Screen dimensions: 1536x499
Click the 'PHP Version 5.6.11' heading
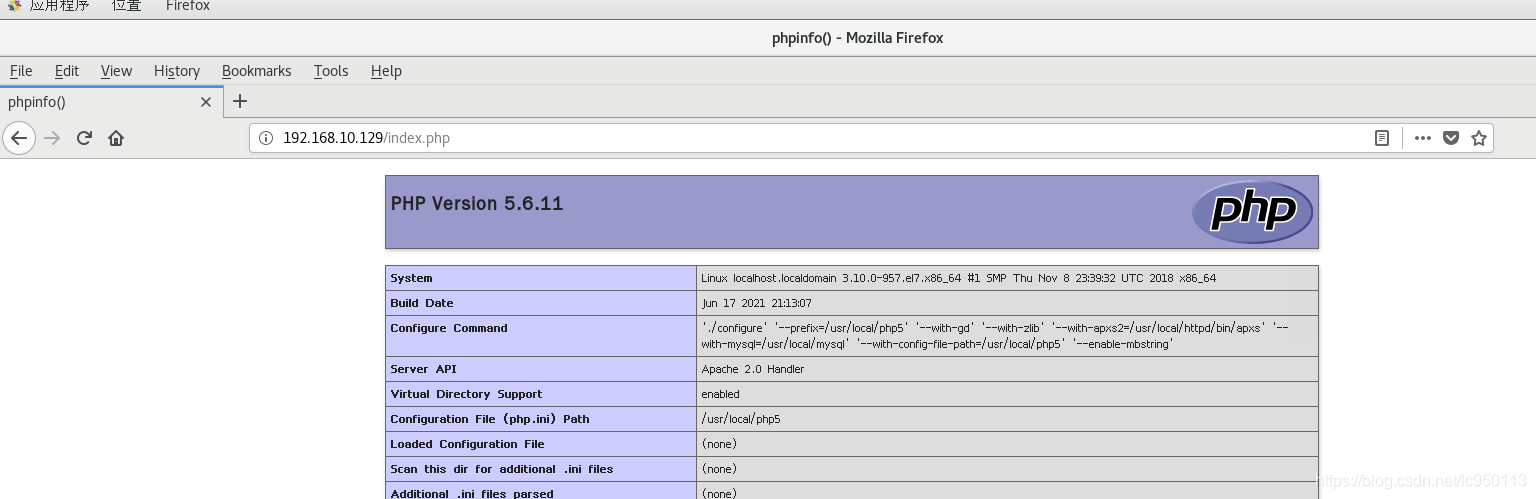(x=477, y=204)
